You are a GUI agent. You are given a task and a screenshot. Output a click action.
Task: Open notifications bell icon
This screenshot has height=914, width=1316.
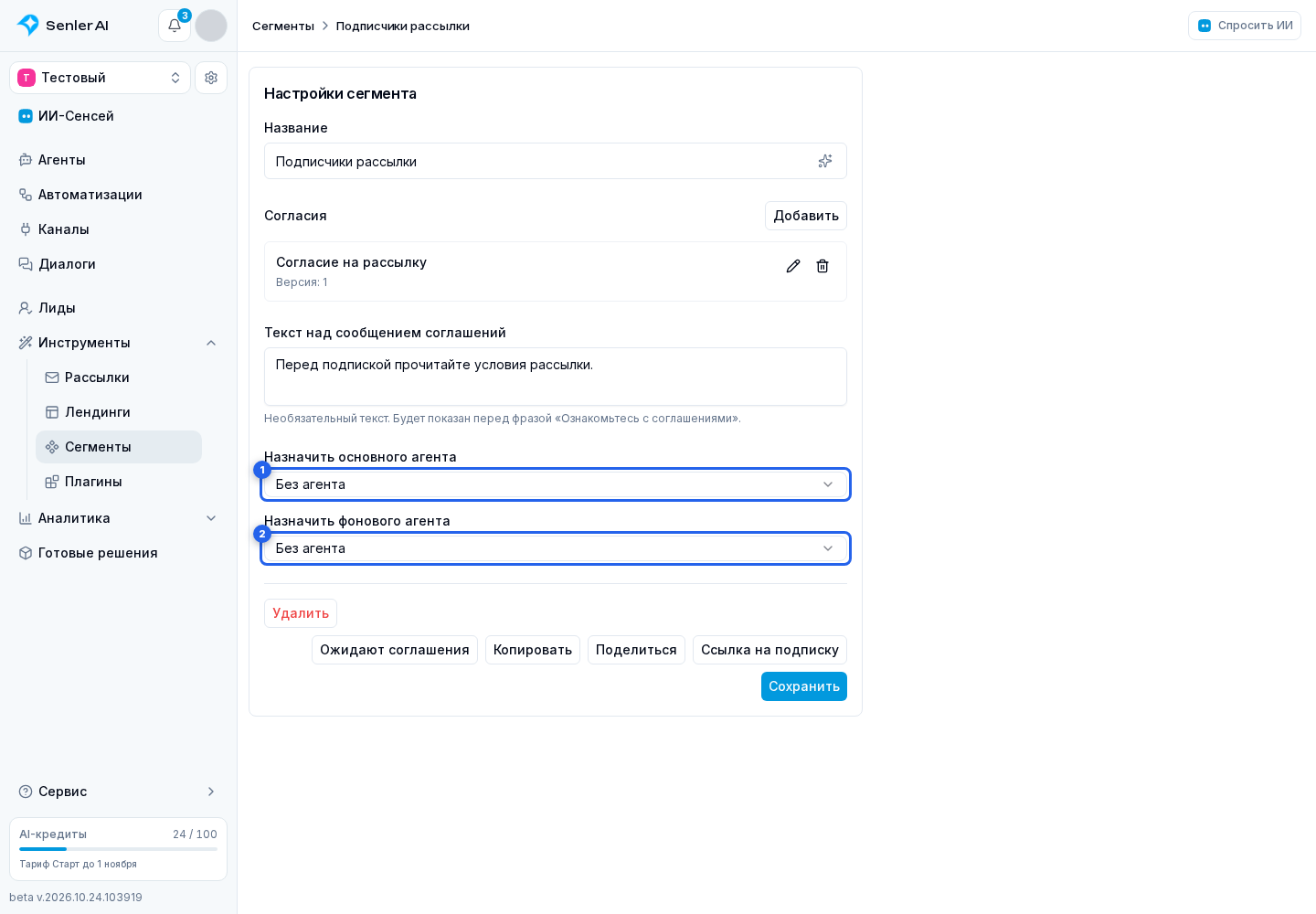pos(175,26)
